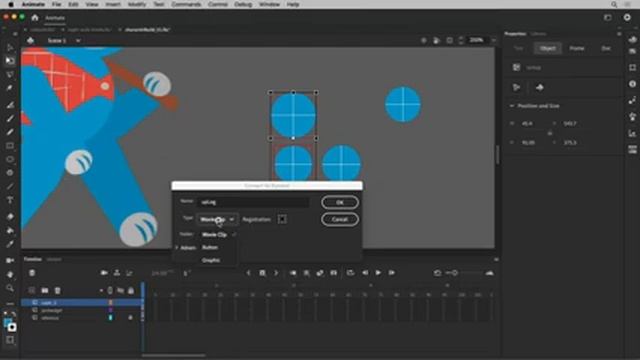The height and width of the screenshot is (360, 640).
Task: Toggle add camera icon in timeline
Action: point(104,273)
